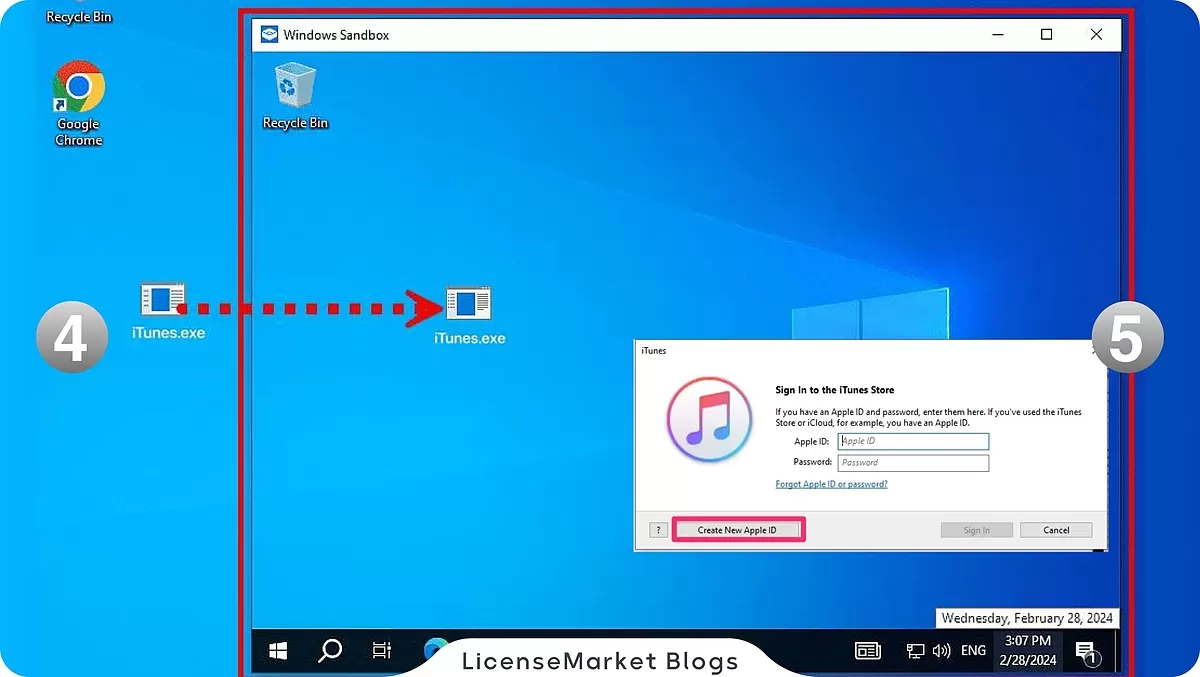Click the ENG language indicator in the tray

973,651
